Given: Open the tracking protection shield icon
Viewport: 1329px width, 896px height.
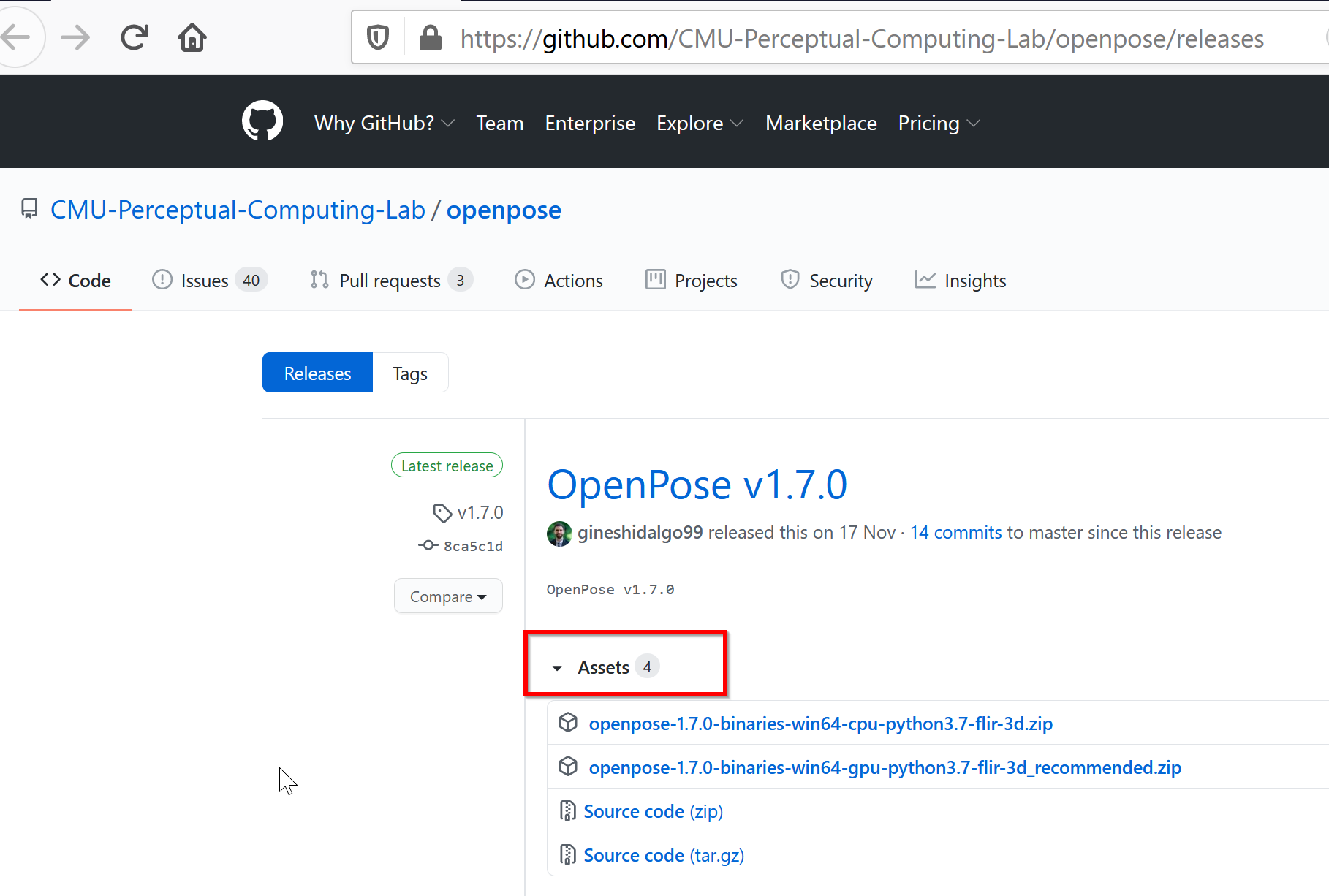Looking at the screenshot, I should tap(377, 38).
